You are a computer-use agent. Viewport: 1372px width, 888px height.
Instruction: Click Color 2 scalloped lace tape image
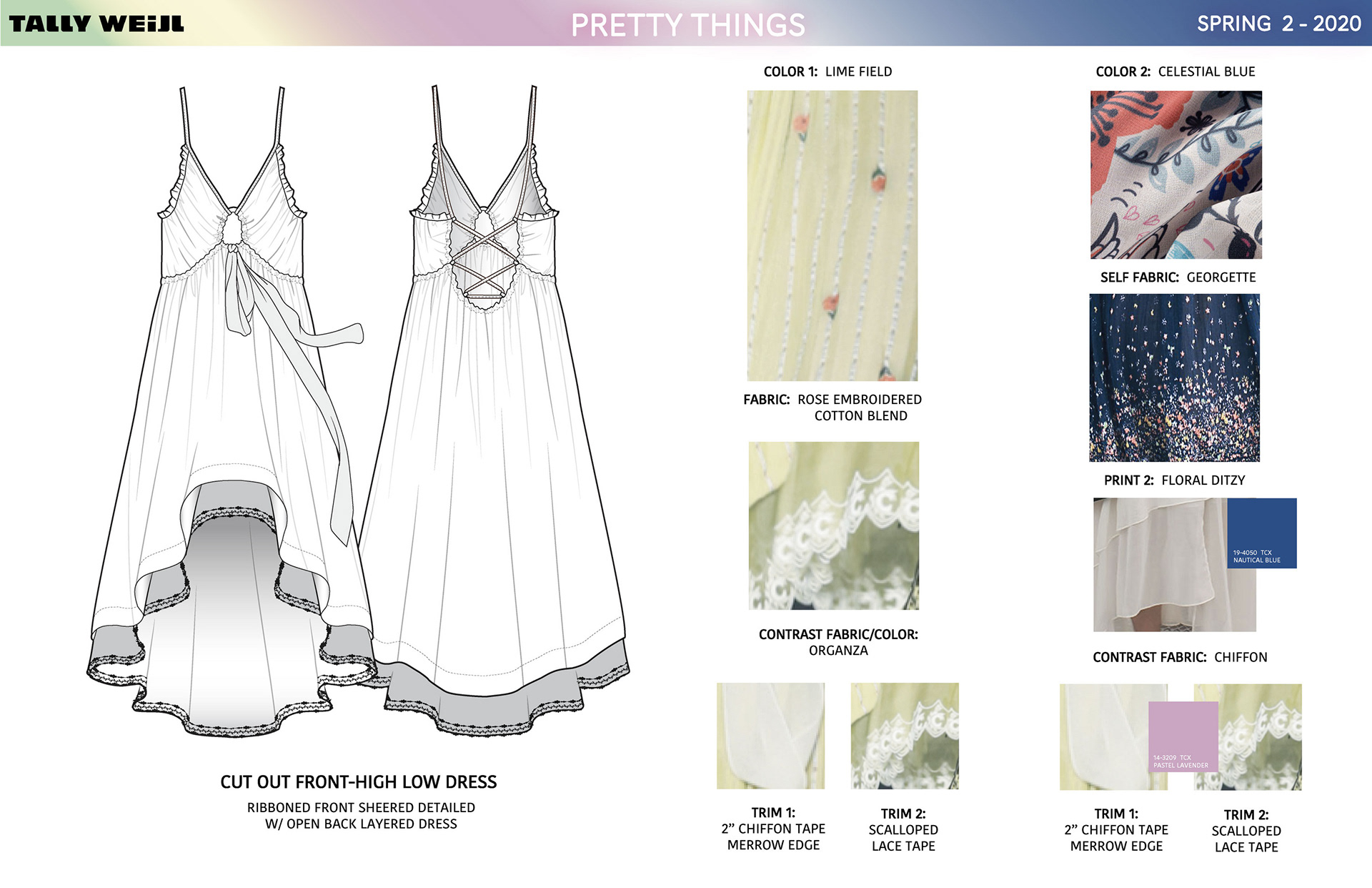pyautogui.click(x=1261, y=736)
